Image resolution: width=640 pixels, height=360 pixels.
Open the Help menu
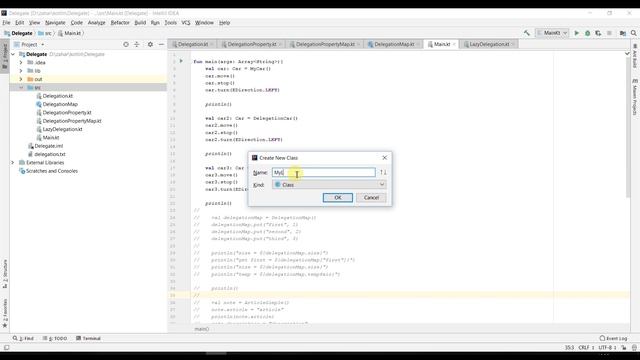coord(224,23)
